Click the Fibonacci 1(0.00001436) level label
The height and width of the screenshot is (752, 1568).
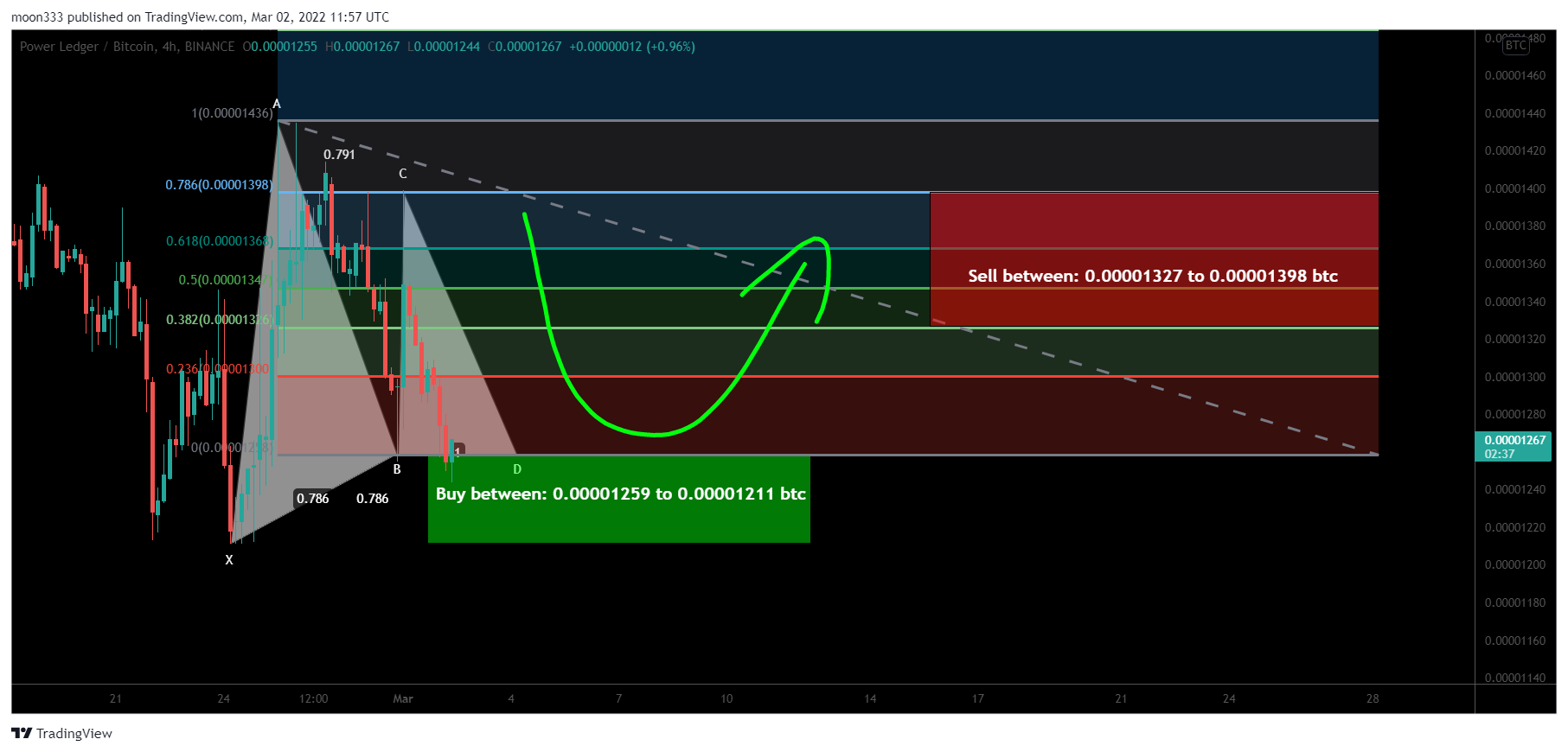point(232,113)
